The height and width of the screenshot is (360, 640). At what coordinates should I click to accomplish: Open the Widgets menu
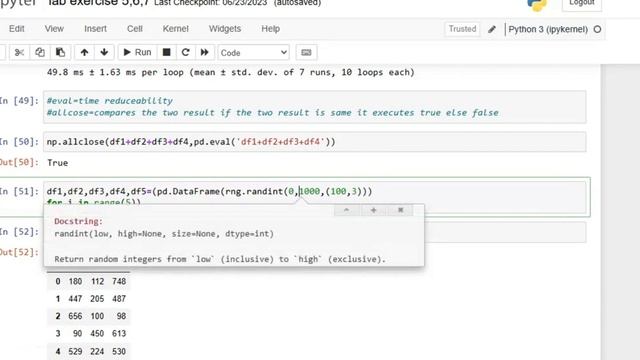click(x=225, y=29)
